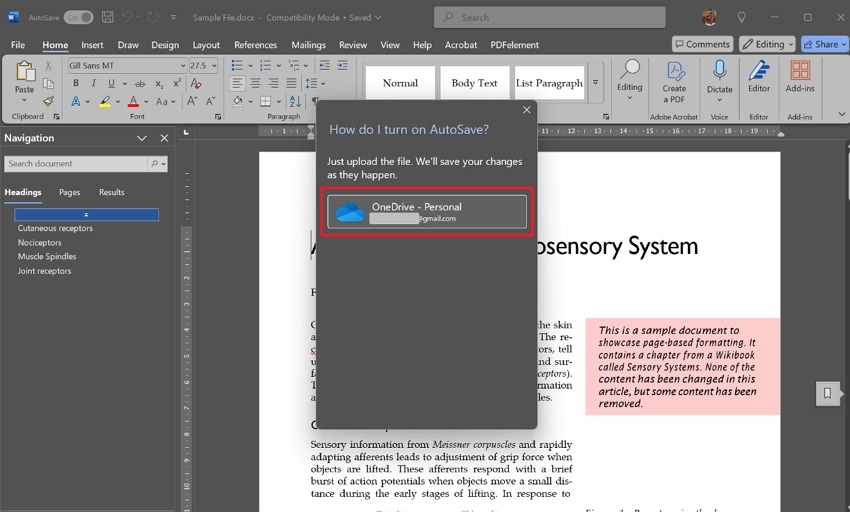Open search options dropdown in Navigation pane
Viewport: 850px width, 512px height.
pos(163,164)
